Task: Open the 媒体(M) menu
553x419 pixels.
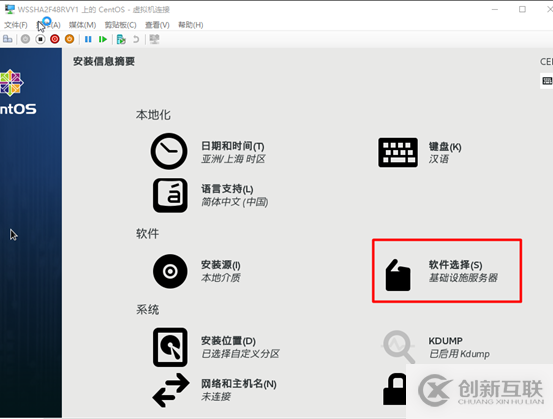Action: 82,25
